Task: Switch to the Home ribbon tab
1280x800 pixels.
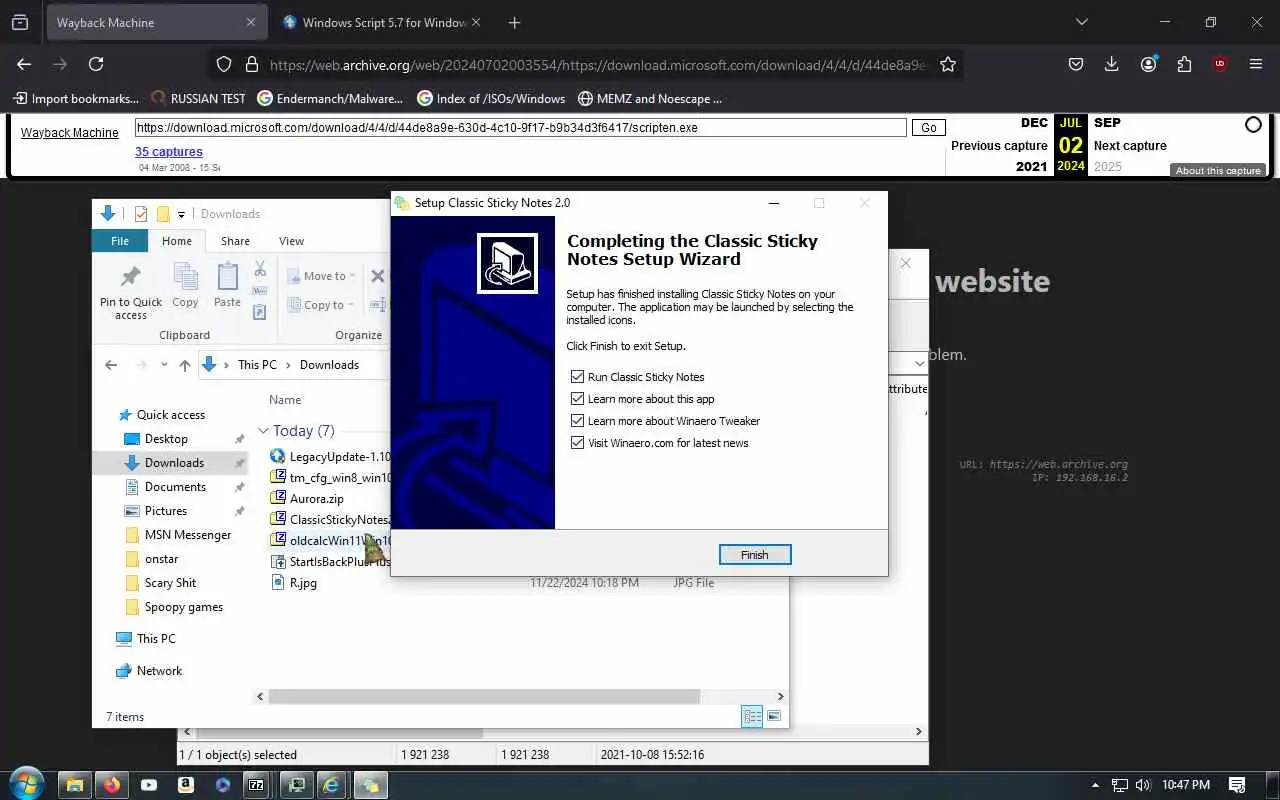Action: [177, 241]
